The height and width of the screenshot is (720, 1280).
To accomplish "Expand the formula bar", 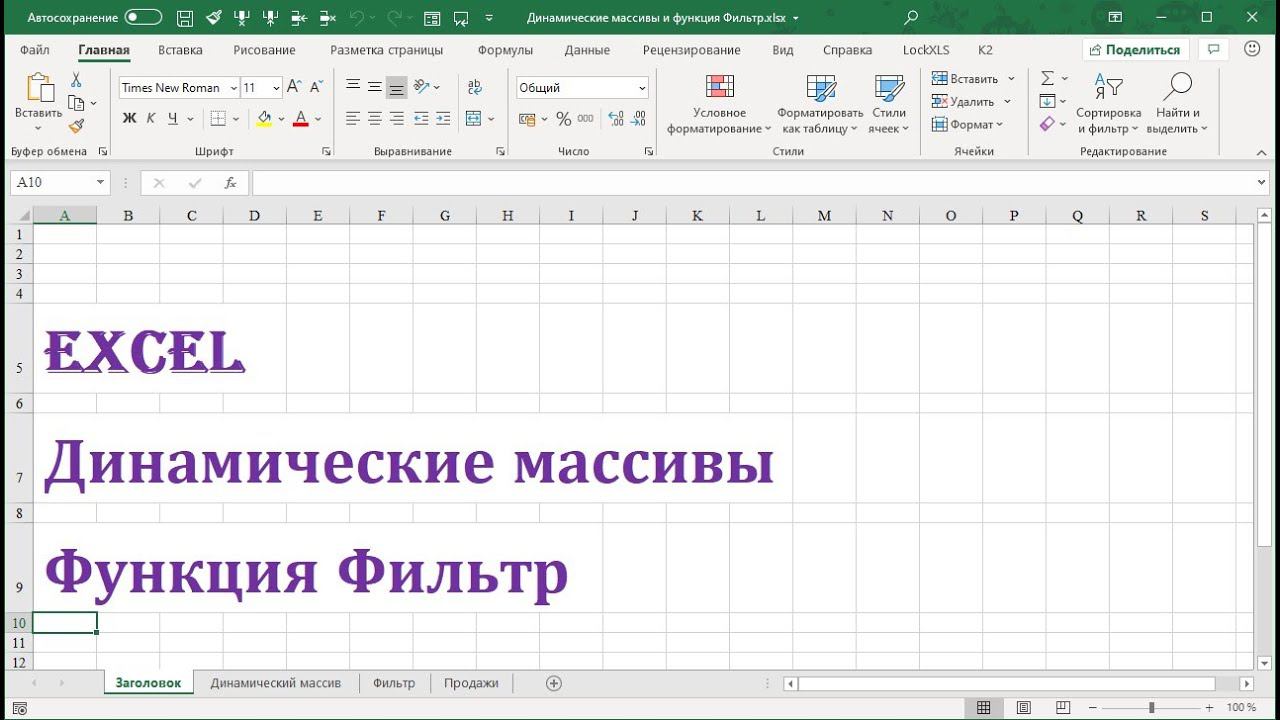I will (1260, 183).
